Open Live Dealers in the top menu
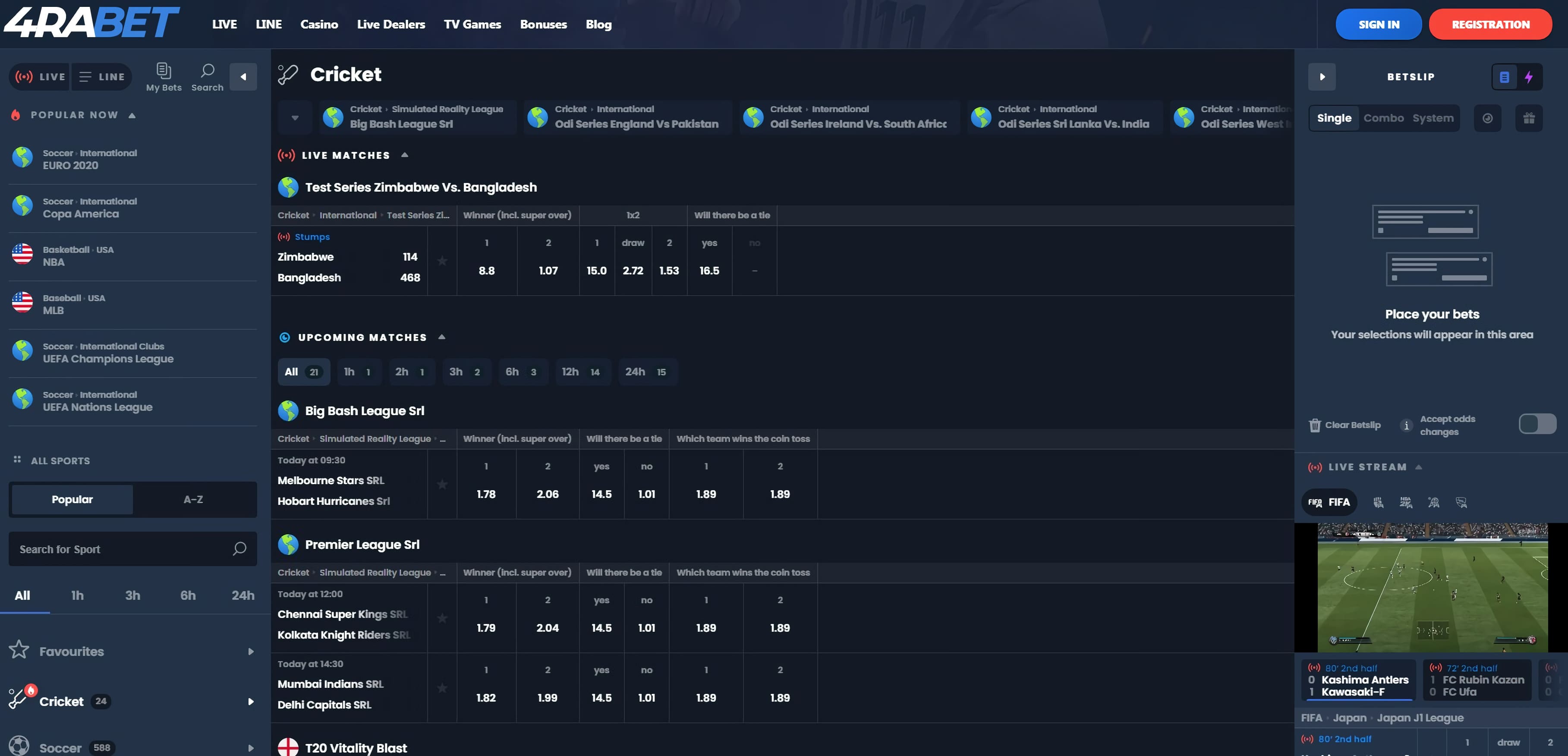 point(391,24)
